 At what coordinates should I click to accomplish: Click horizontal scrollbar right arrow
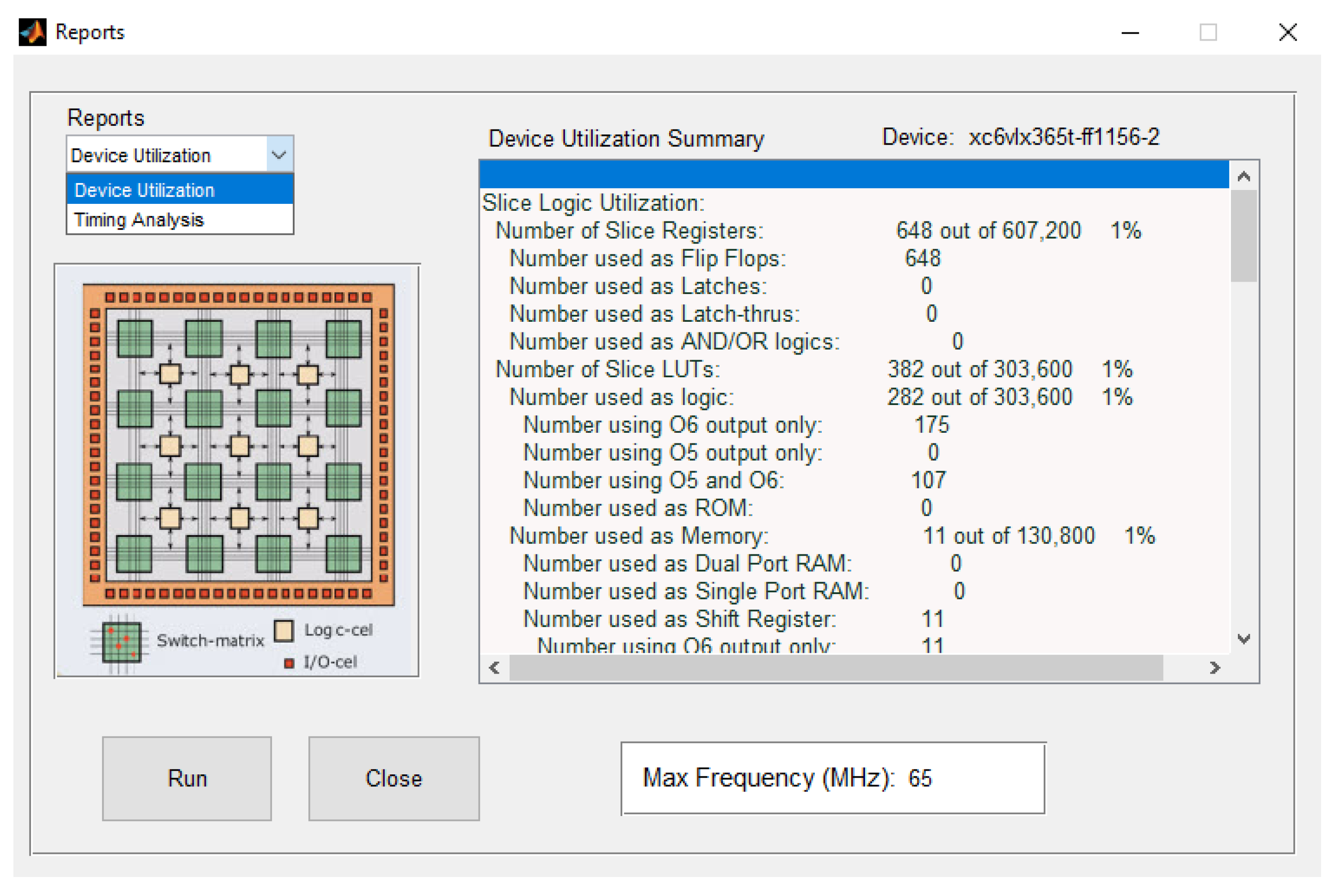coord(1214,668)
